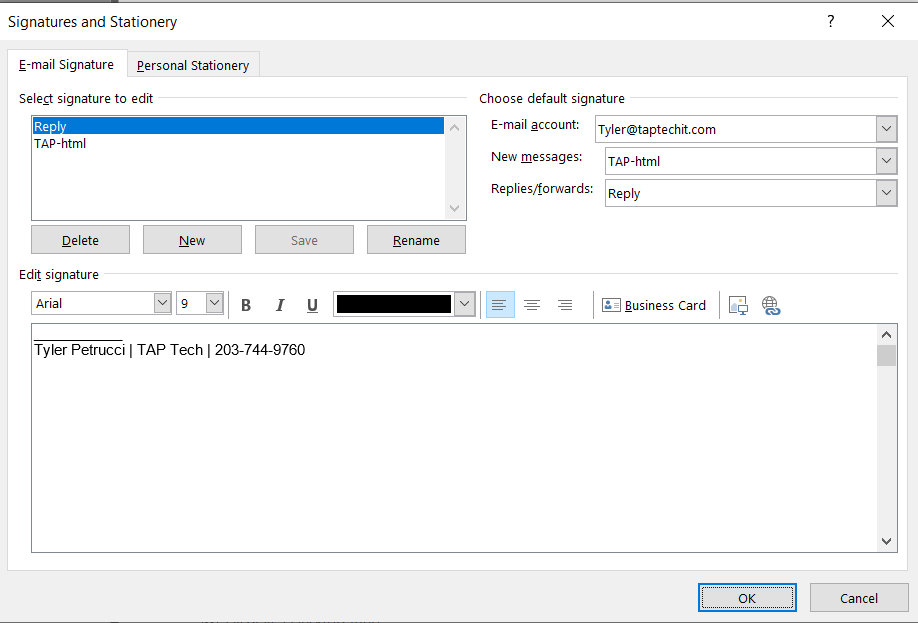
Task: Expand the E-mail account dropdown
Action: pos(886,129)
